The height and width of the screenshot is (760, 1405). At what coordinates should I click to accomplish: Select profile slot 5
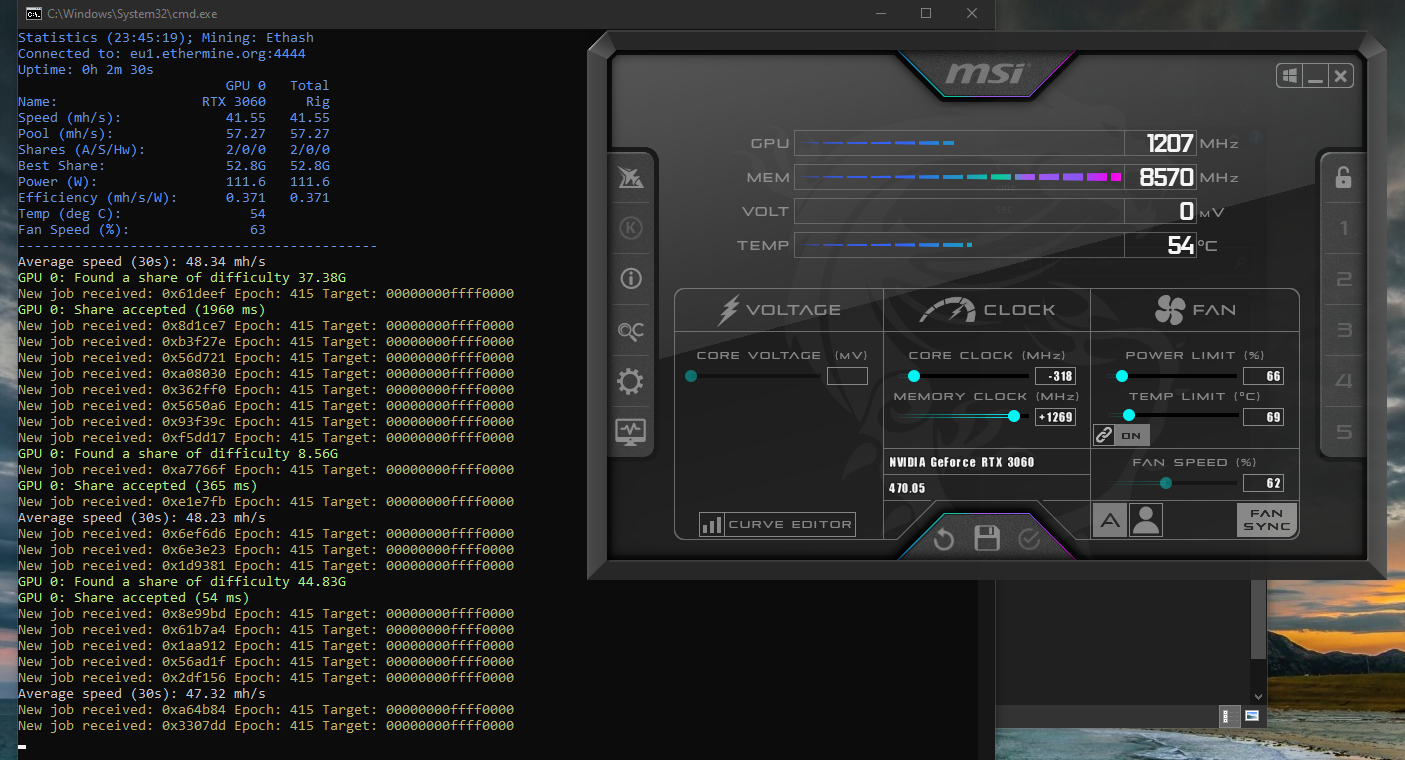coord(1343,432)
